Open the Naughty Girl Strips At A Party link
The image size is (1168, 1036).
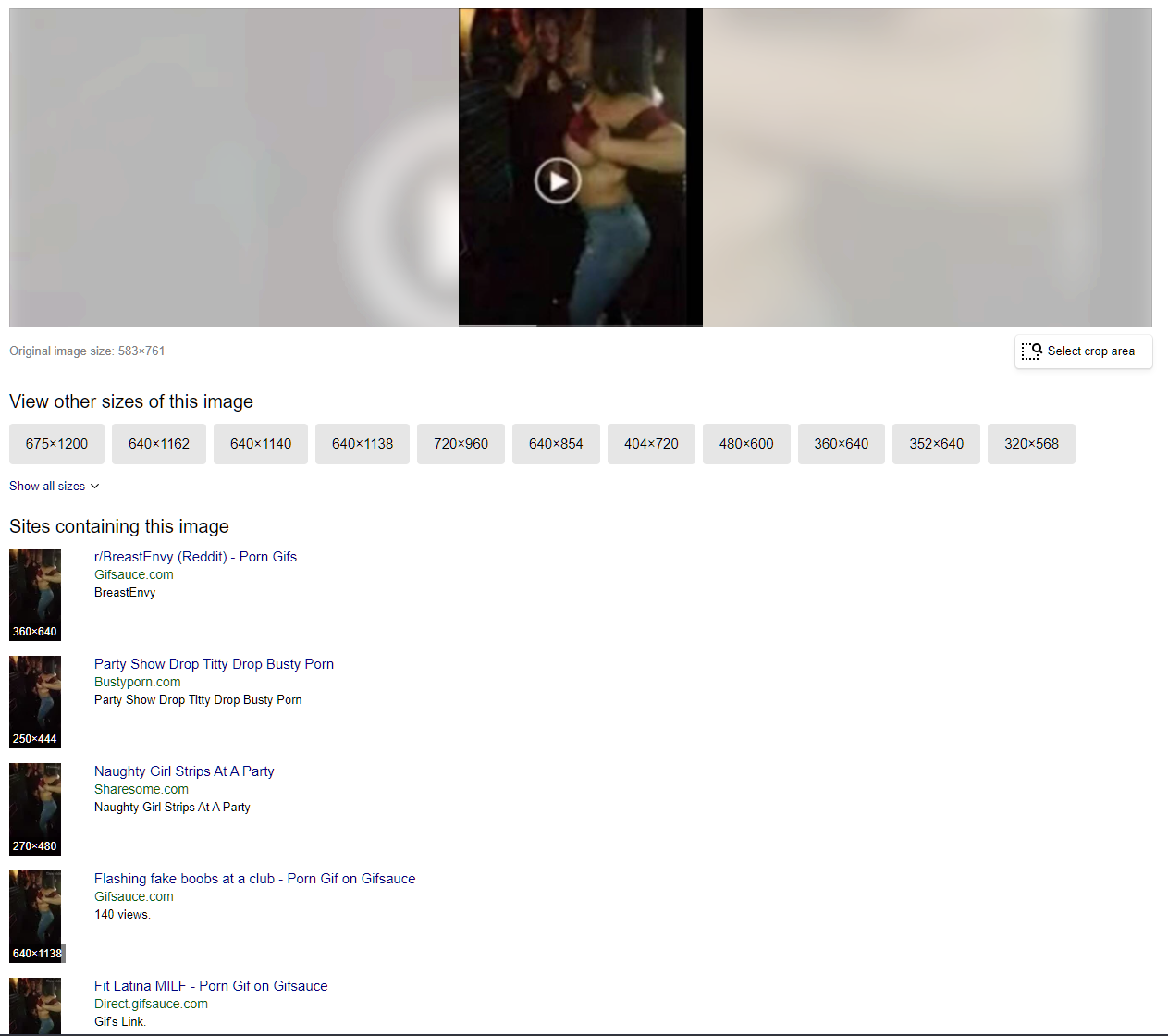184,771
